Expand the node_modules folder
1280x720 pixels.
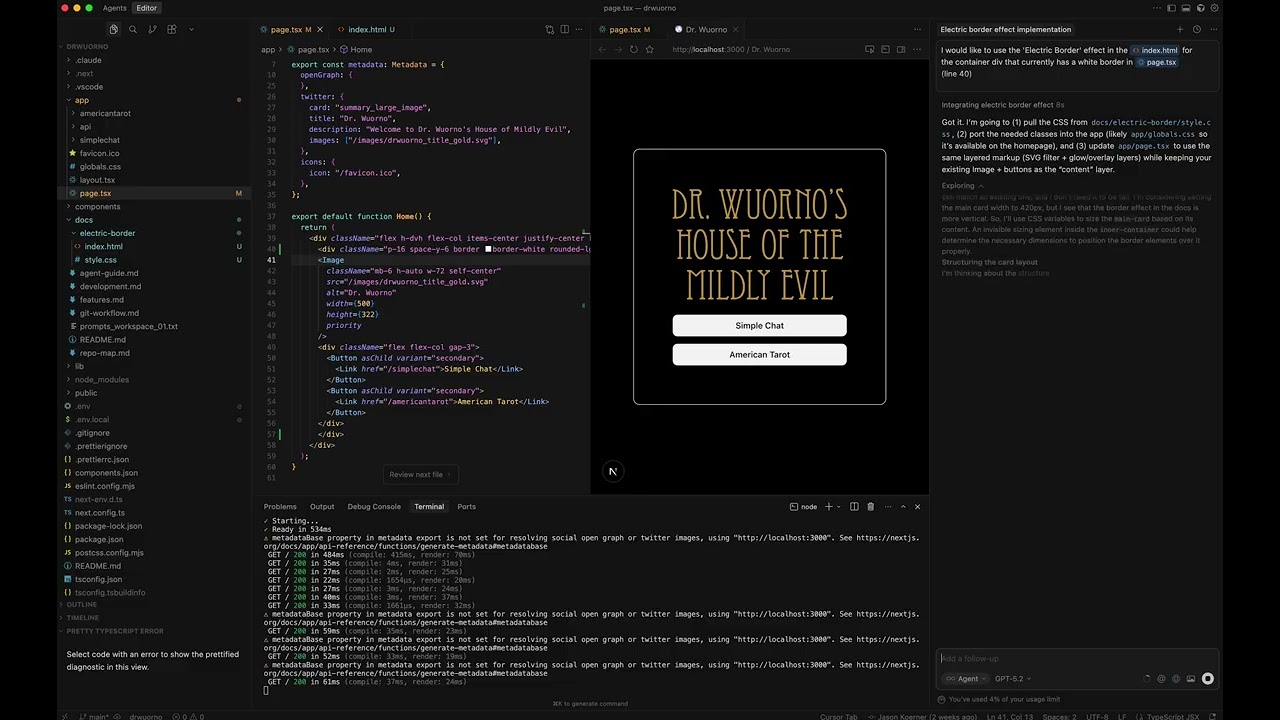(101, 380)
